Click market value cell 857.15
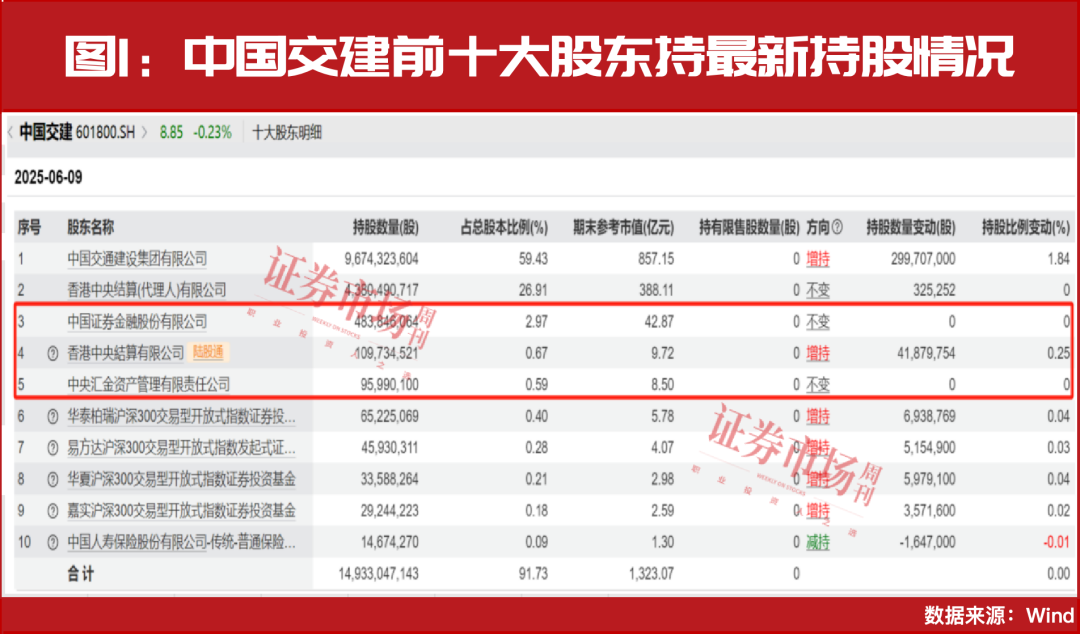This screenshot has width=1080, height=634. pos(656,259)
